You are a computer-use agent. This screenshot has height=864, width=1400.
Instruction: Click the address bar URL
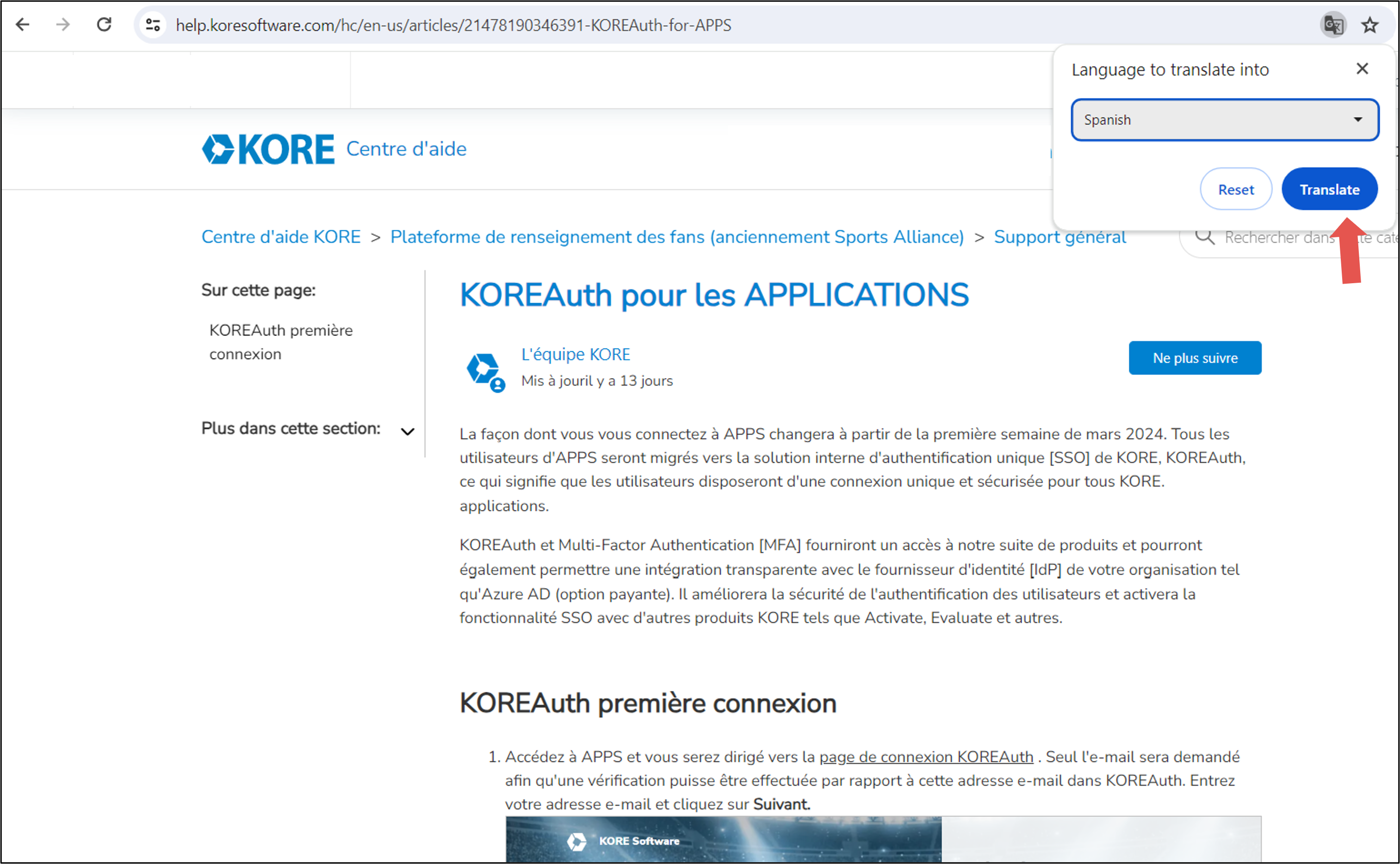pos(453,25)
